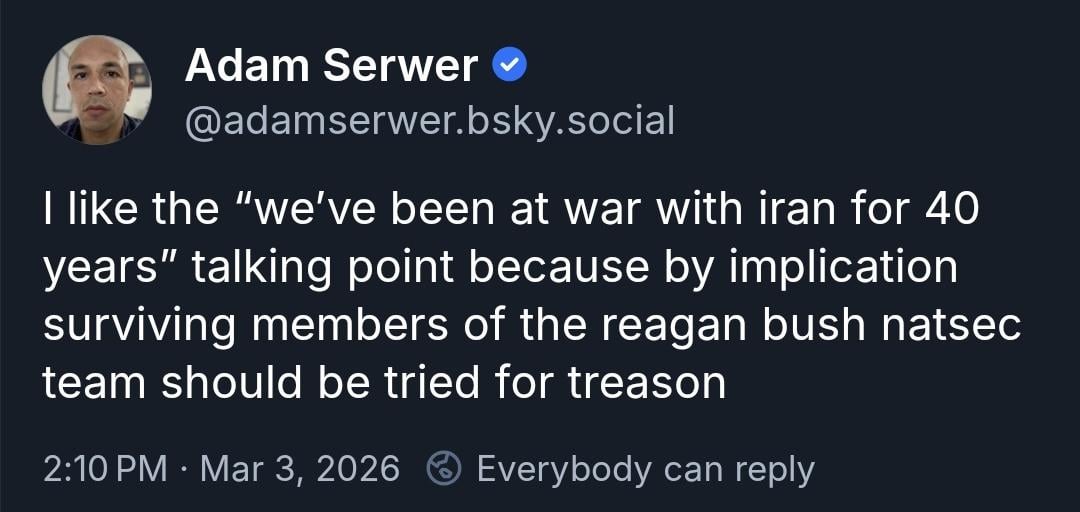Click the blue verified checkmark badge
1080x512 pixels.
click(510, 66)
